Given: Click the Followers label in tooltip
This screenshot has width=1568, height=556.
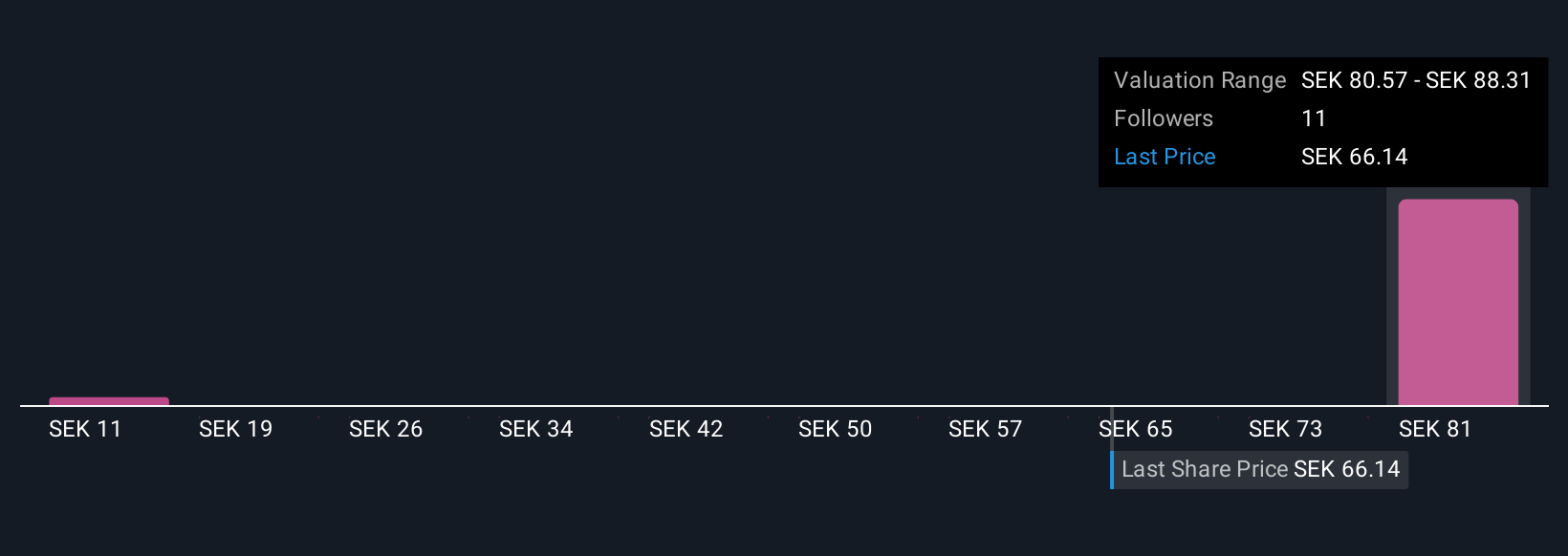Looking at the screenshot, I should click(1164, 118).
